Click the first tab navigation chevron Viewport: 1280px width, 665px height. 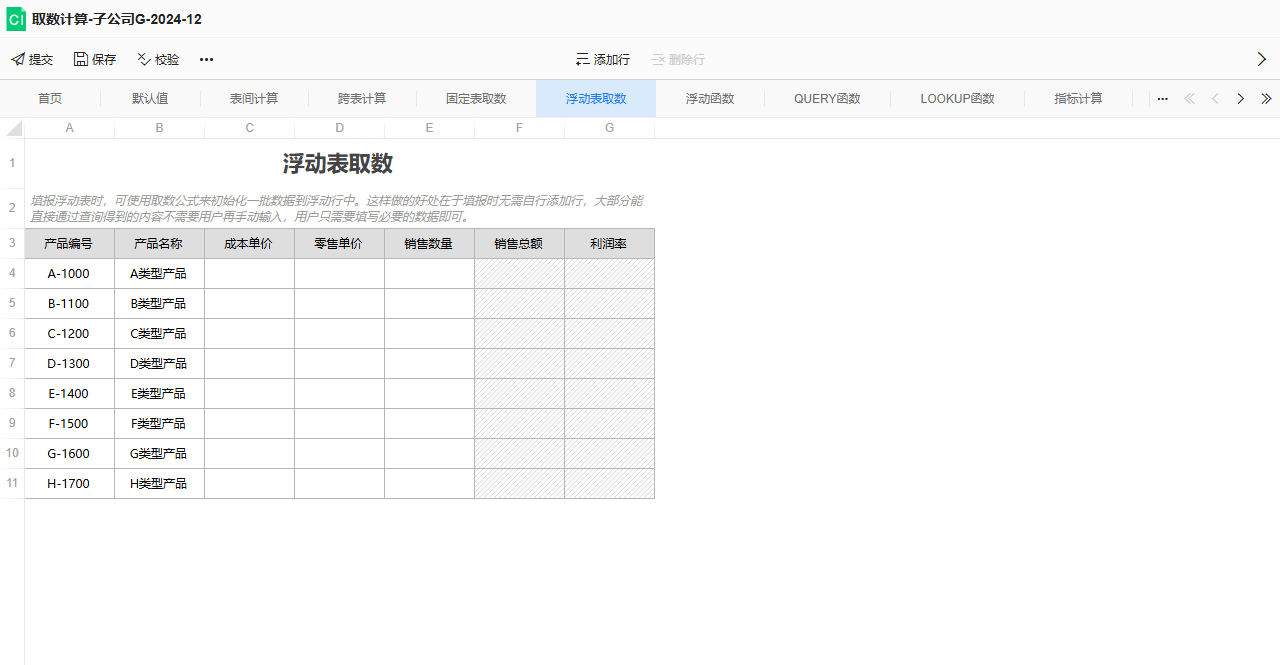tap(1189, 98)
